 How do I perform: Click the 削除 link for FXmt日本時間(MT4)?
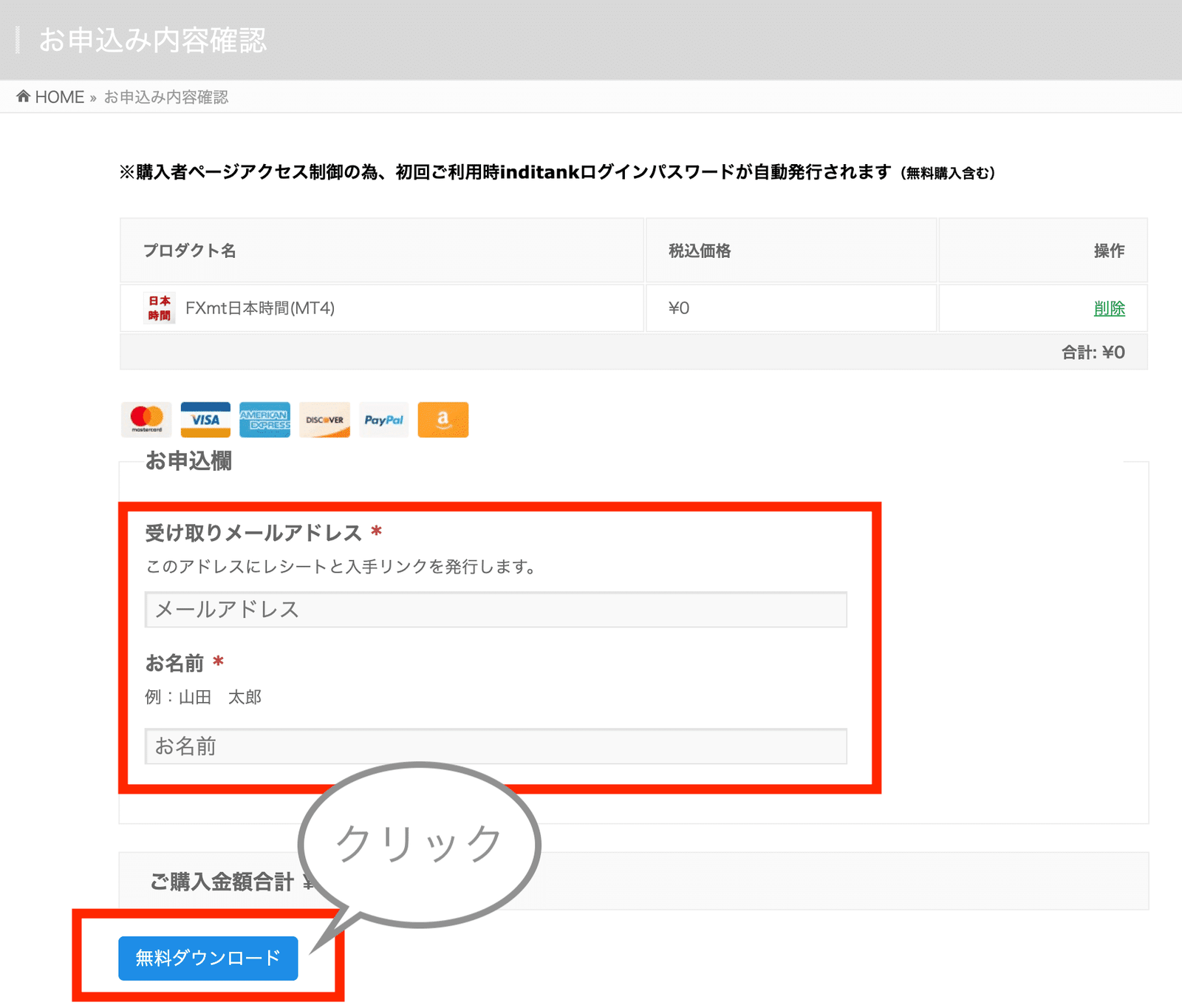pyautogui.click(x=1109, y=308)
